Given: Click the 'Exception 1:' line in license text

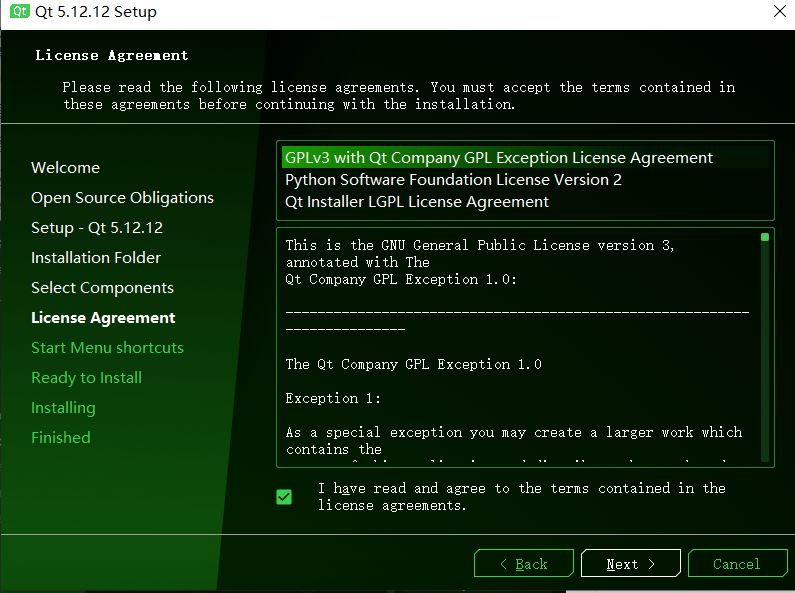Looking at the screenshot, I should 333,398.
